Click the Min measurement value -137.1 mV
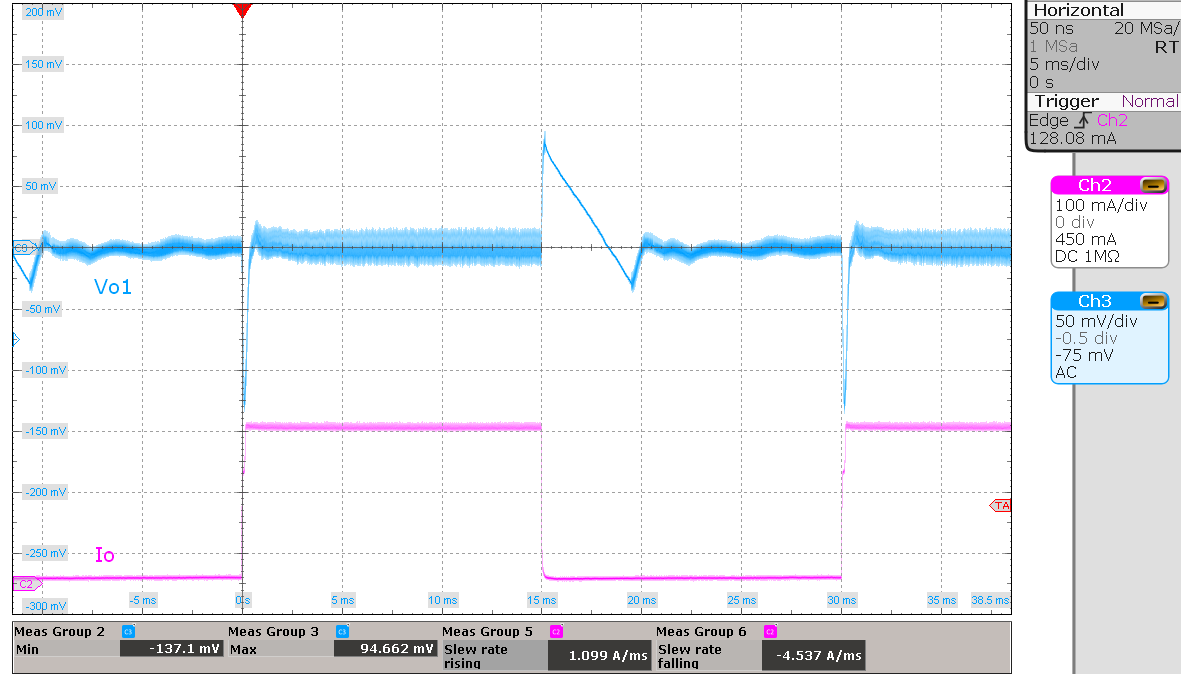This screenshot has width=1181, height=674. point(170,650)
